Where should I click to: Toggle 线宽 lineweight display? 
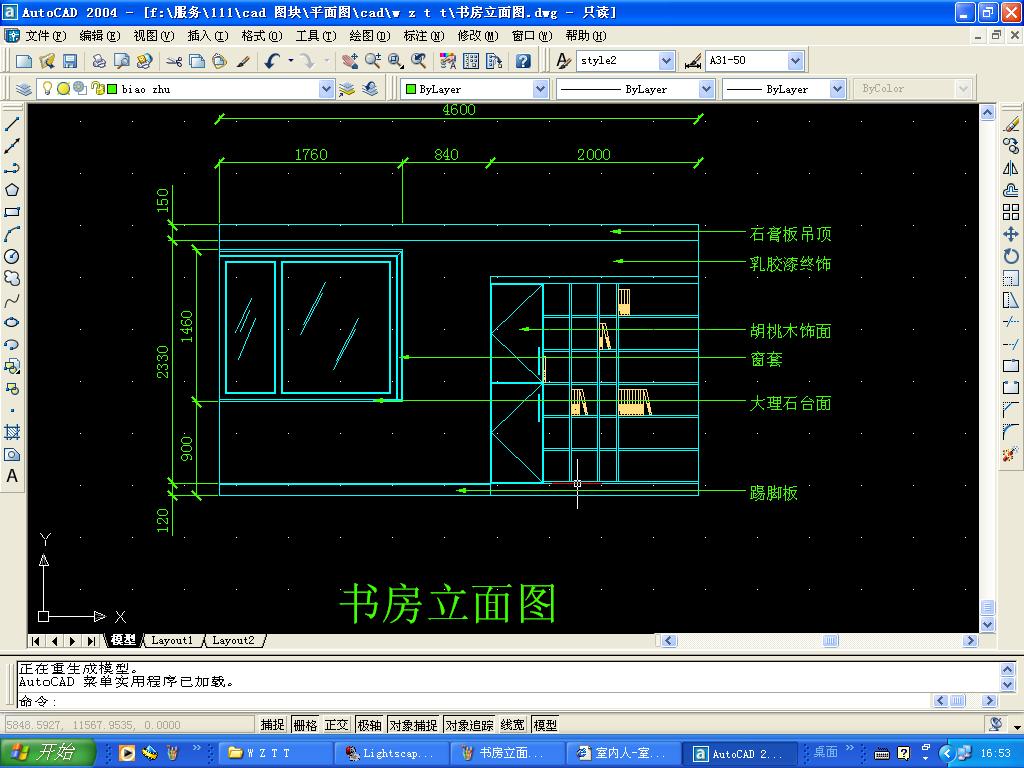coord(513,725)
